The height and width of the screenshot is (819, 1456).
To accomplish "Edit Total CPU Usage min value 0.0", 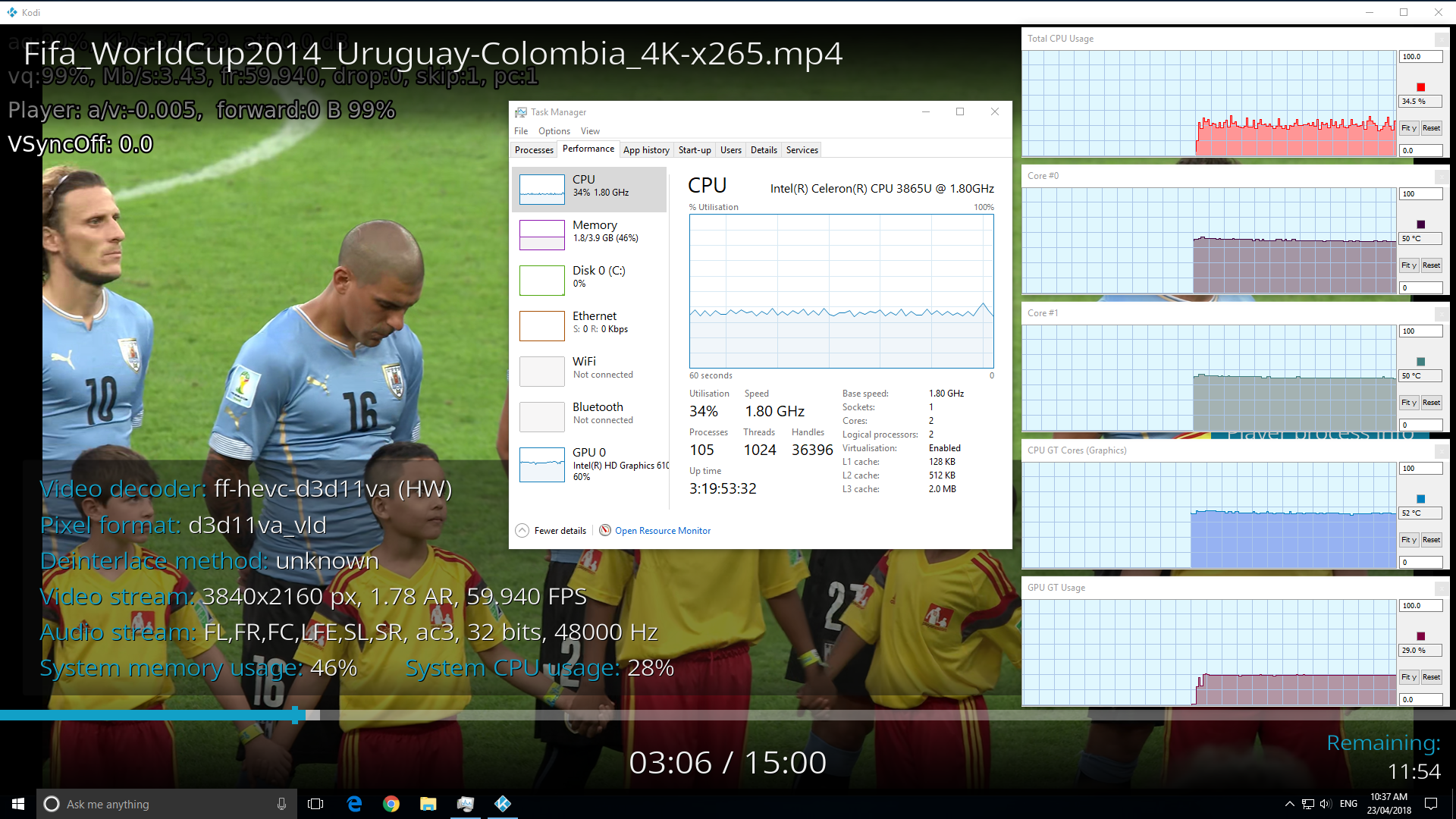I will [x=1420, y=150].
